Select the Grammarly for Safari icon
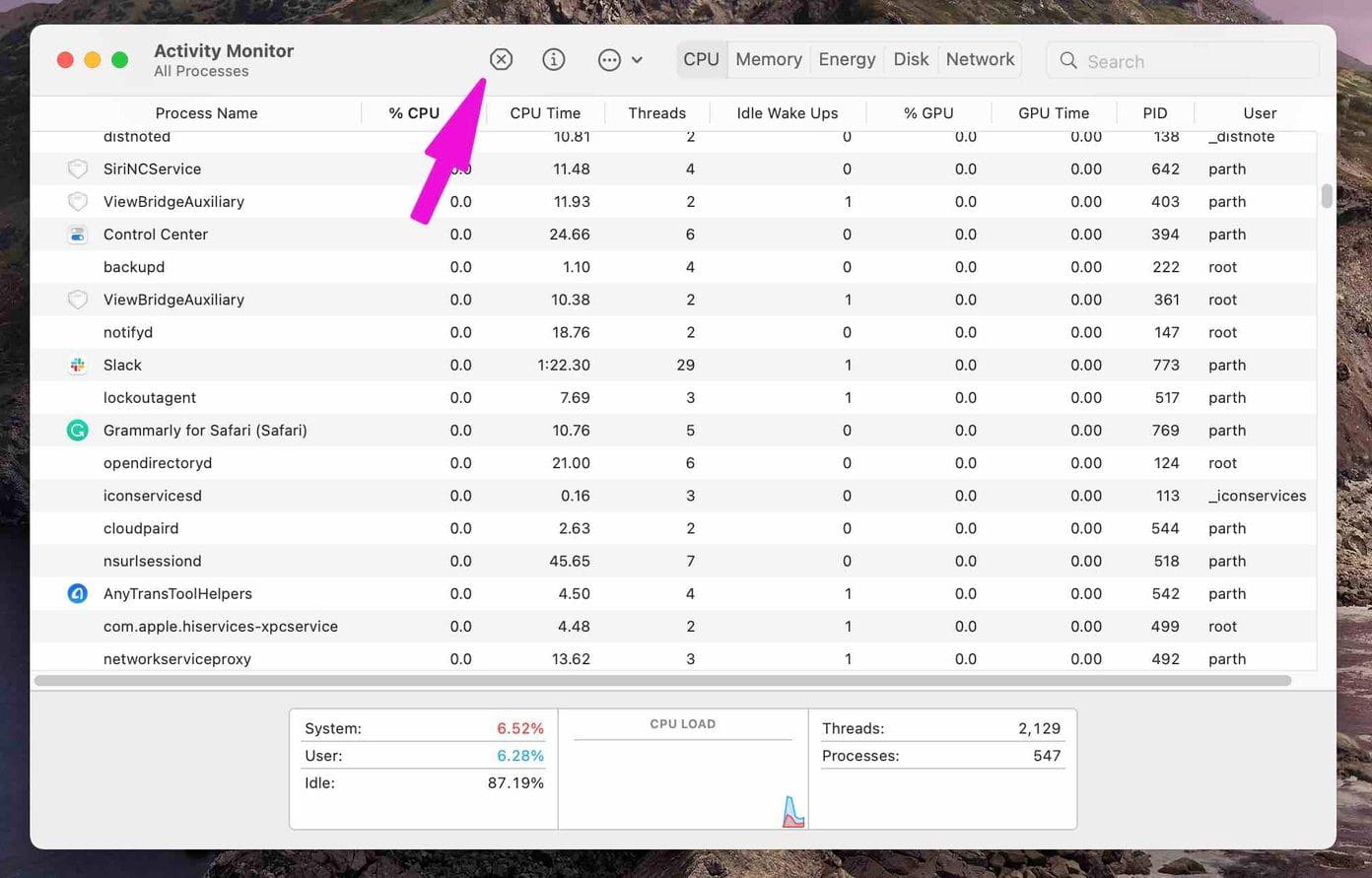The image size is (1372, 878). coord(77,431)
